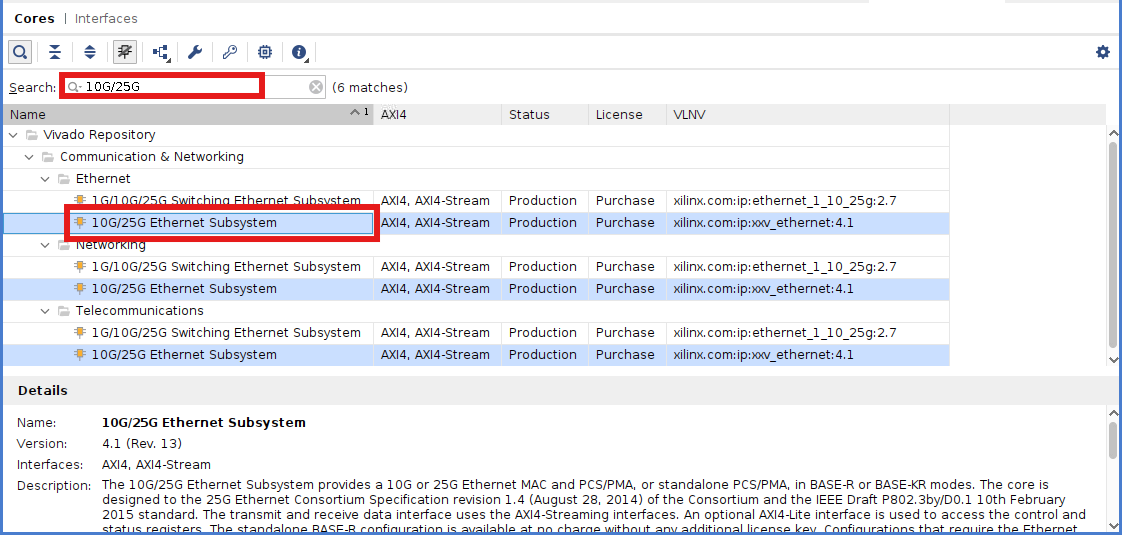This screenshot has height=535, width=1123.
Task: Click the Expand All toolbar icon
Action: [90, 52]
